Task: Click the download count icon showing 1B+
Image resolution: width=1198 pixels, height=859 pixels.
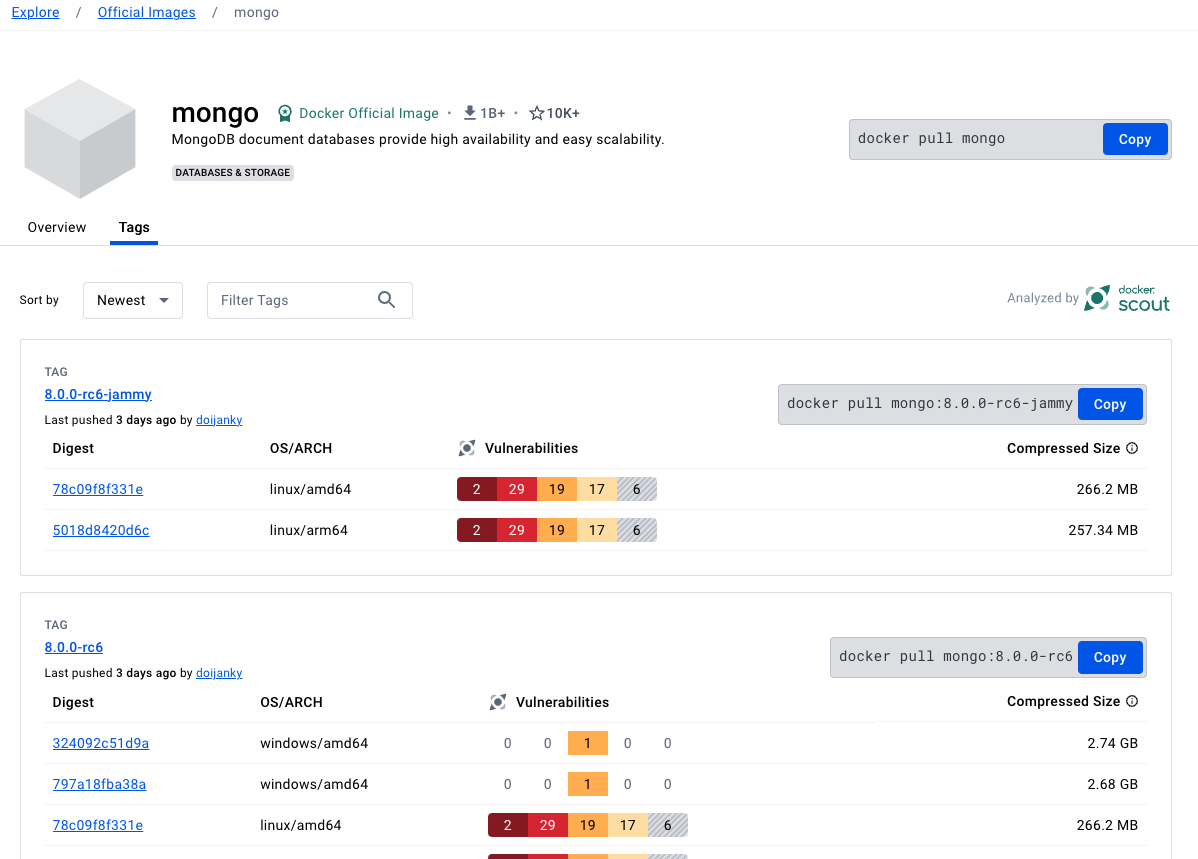Action: [469, 113]
